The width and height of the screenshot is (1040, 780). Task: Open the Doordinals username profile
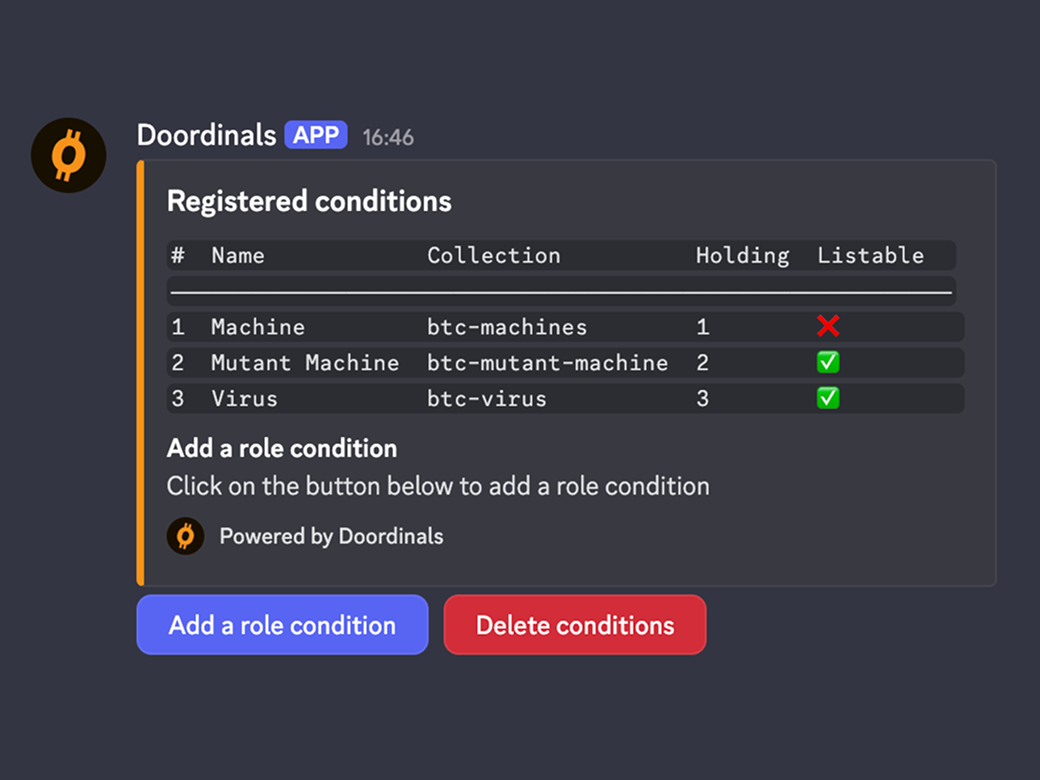206,135
